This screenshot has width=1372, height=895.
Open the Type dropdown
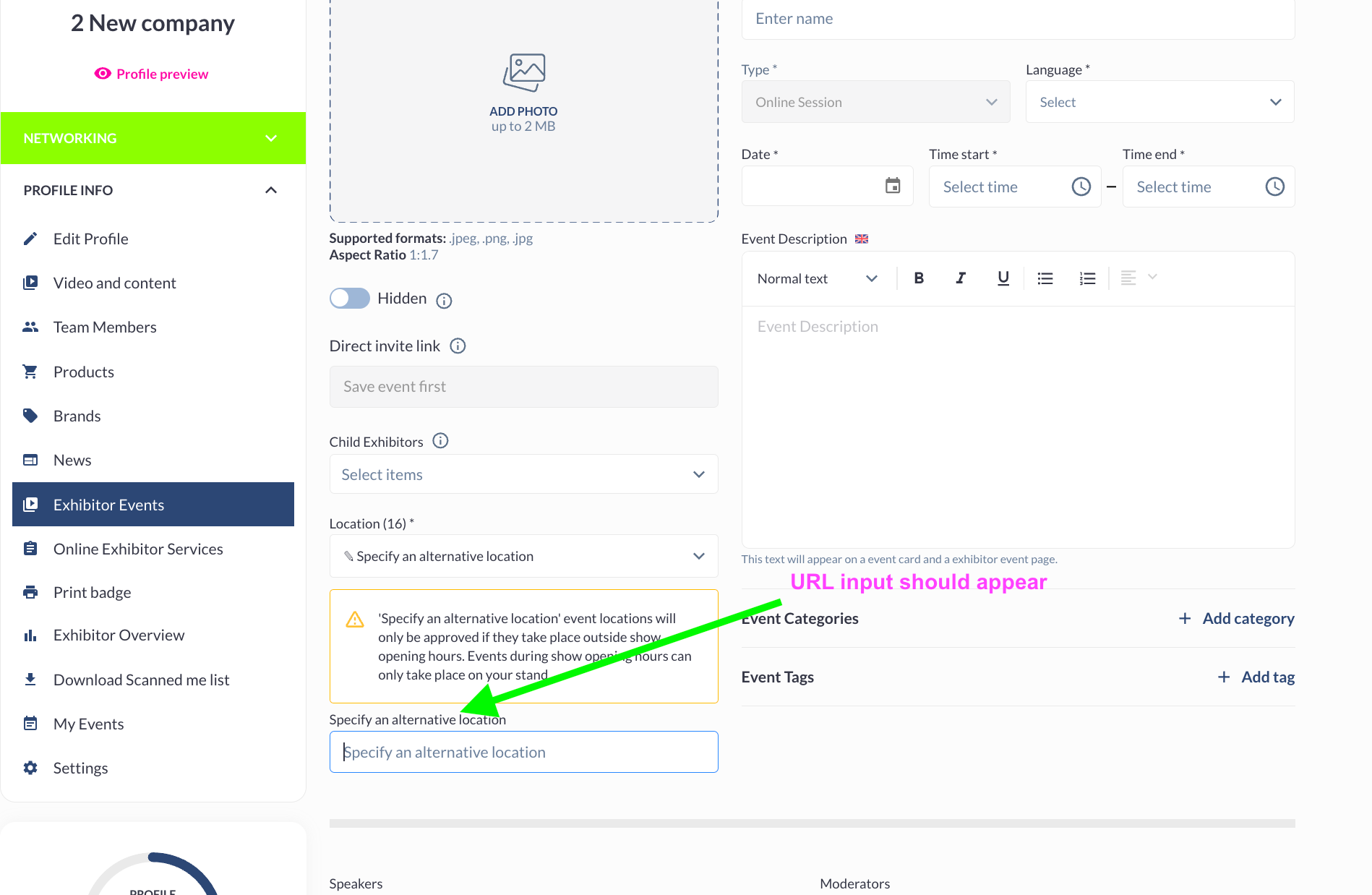tap(876, 102)
